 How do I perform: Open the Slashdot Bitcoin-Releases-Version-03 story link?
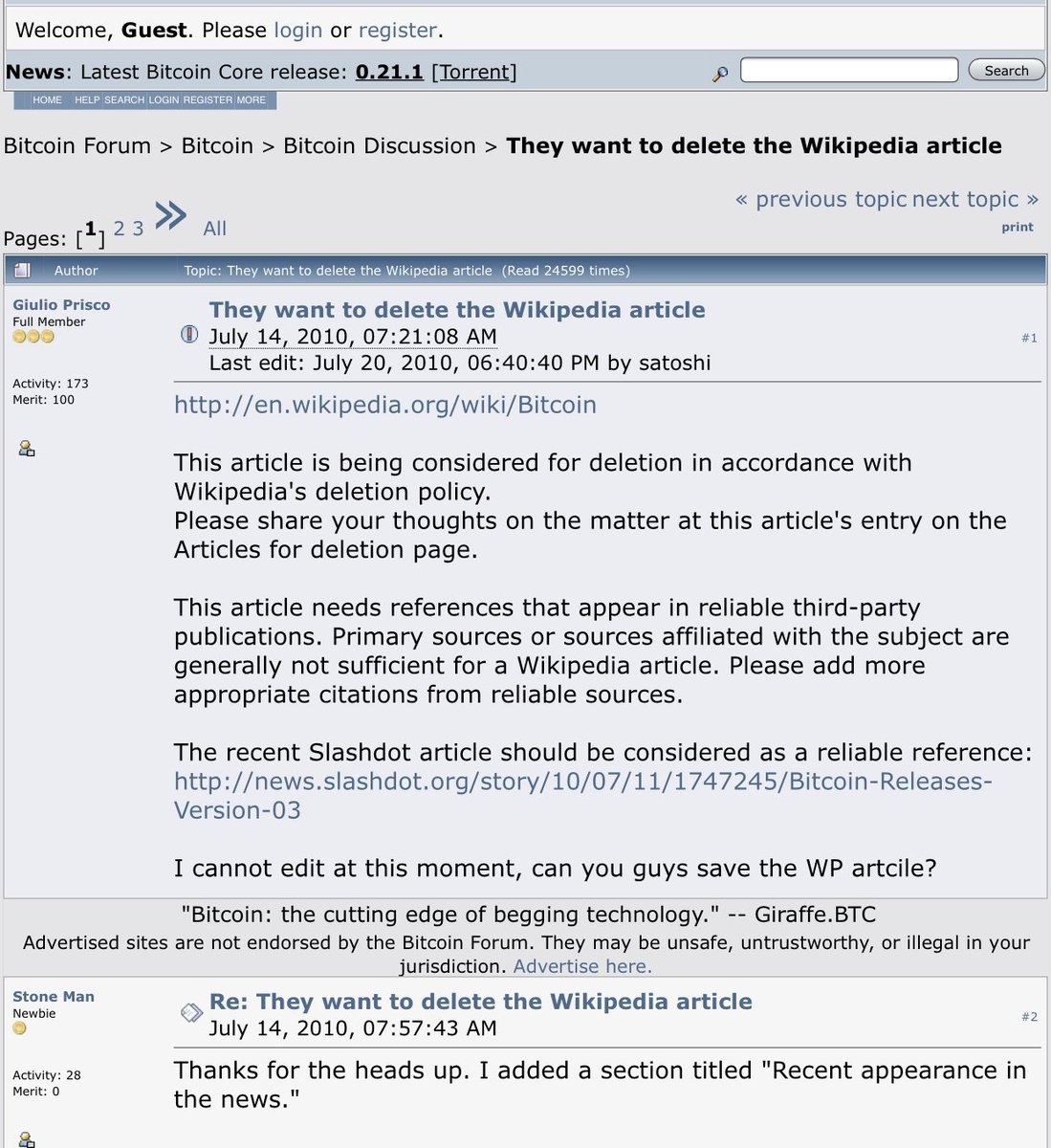tap(583, 795)
